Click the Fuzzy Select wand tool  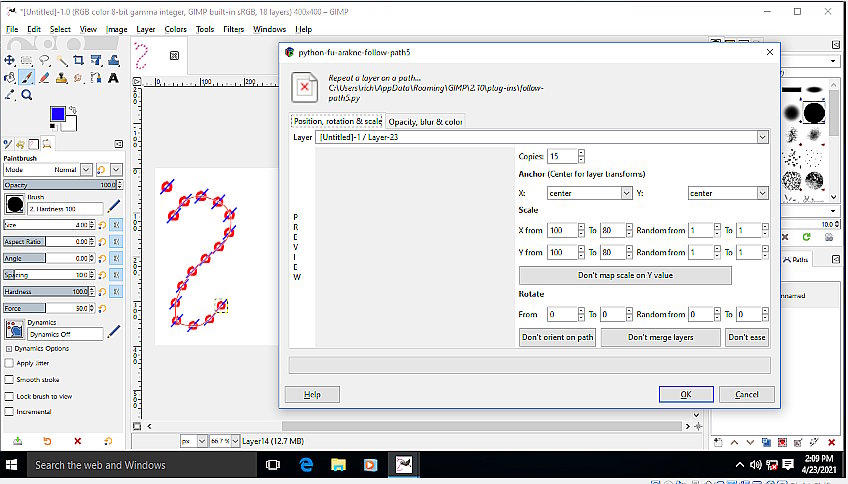(61, 60)
